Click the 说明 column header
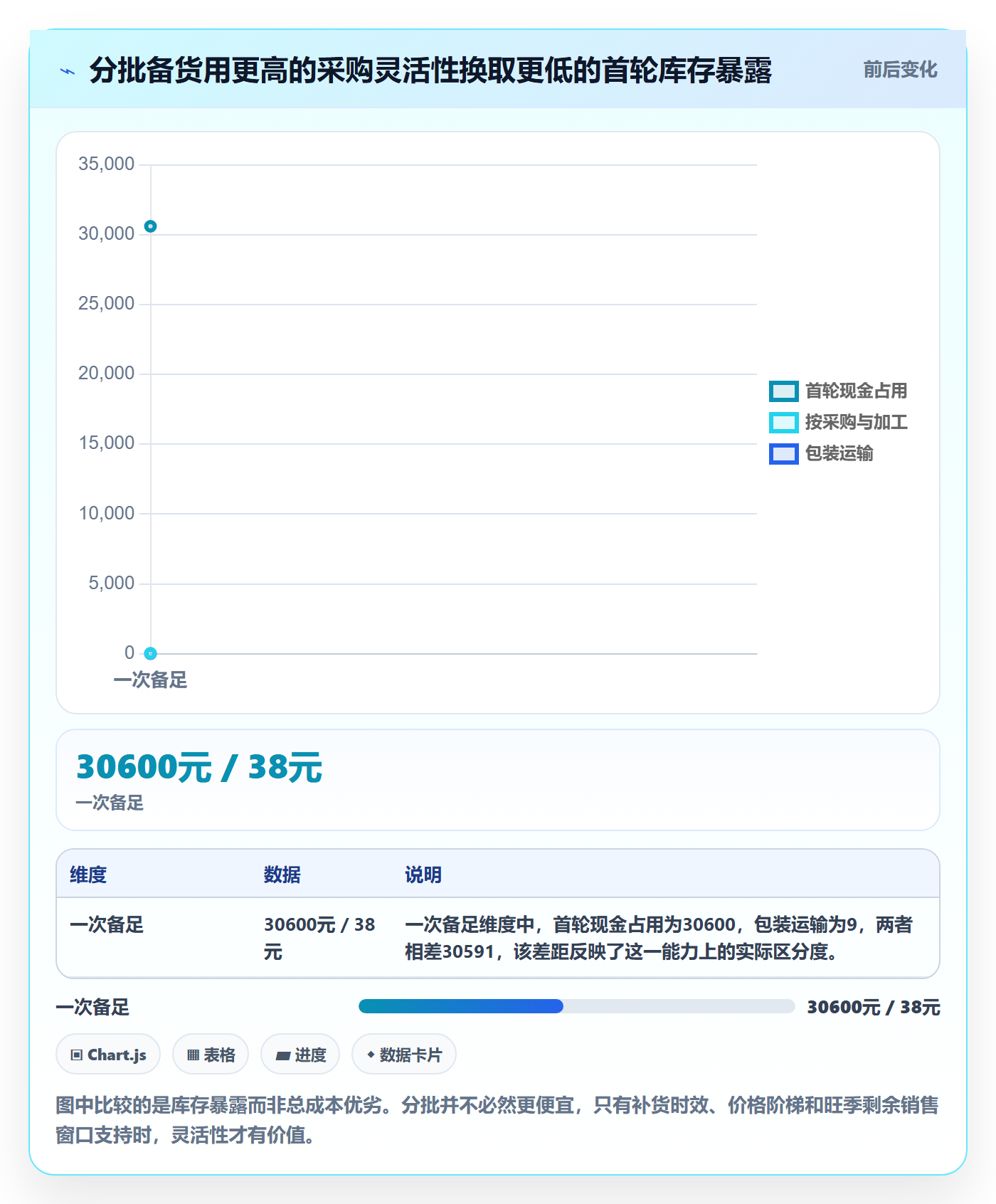 [423, 875]
